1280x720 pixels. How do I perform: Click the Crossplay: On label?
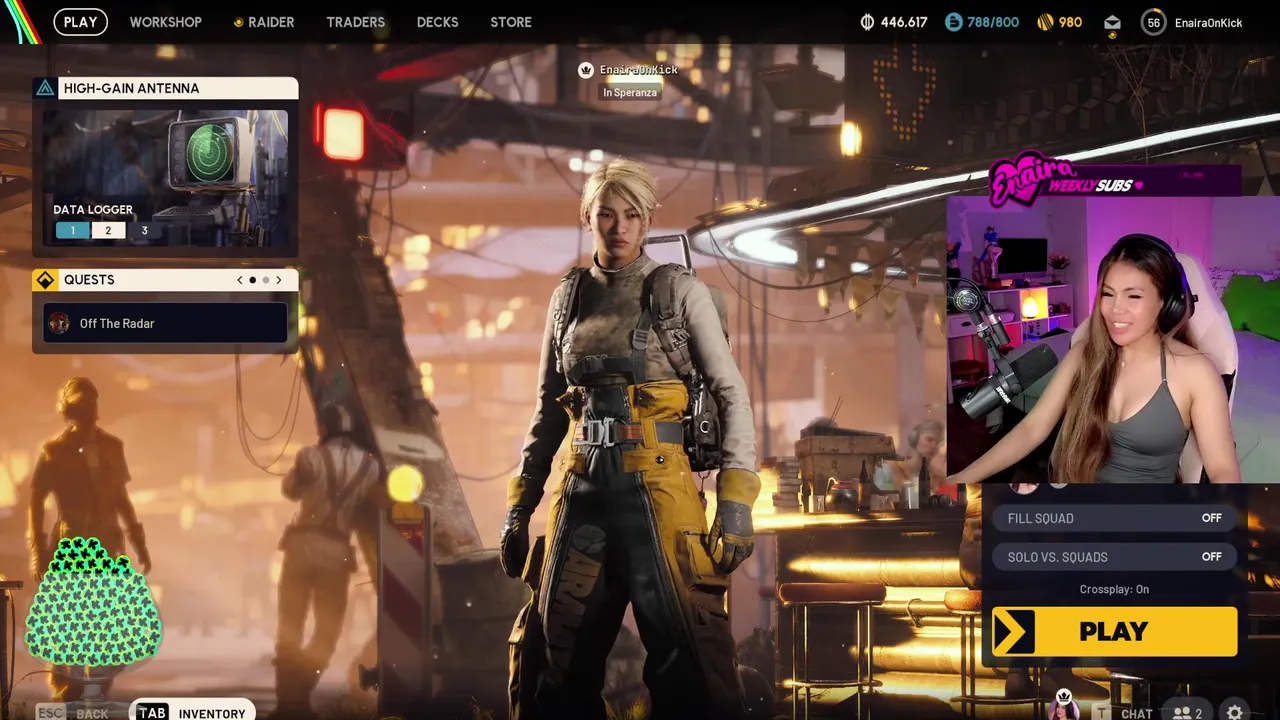pos(1114,589)
